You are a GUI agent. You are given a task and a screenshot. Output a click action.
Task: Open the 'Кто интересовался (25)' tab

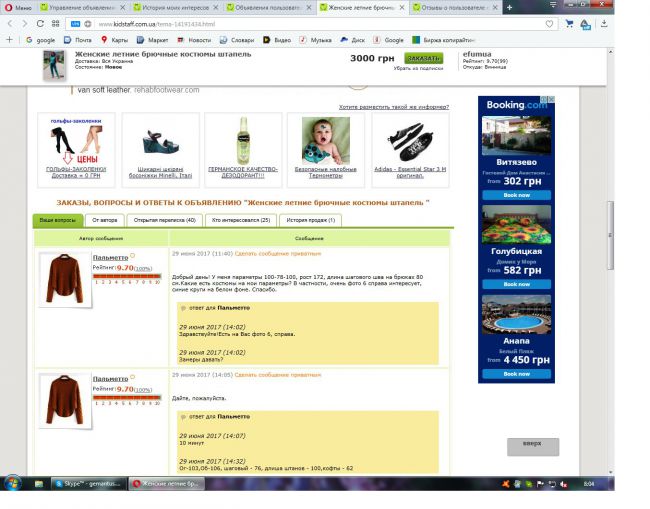(x=240, y=219)
